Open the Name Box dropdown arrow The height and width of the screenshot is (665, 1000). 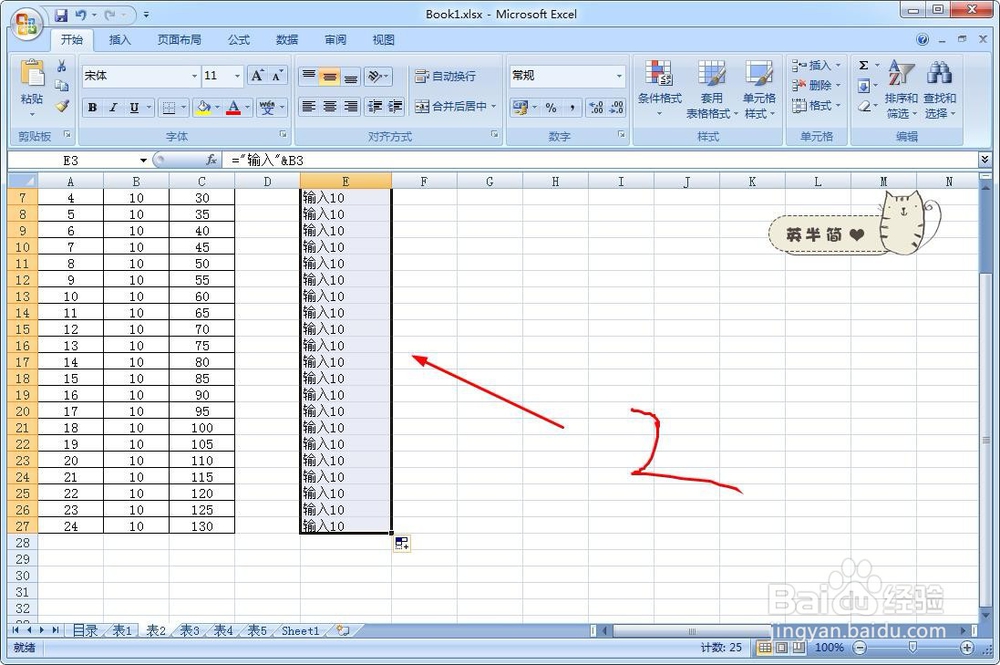click(143, 161)
